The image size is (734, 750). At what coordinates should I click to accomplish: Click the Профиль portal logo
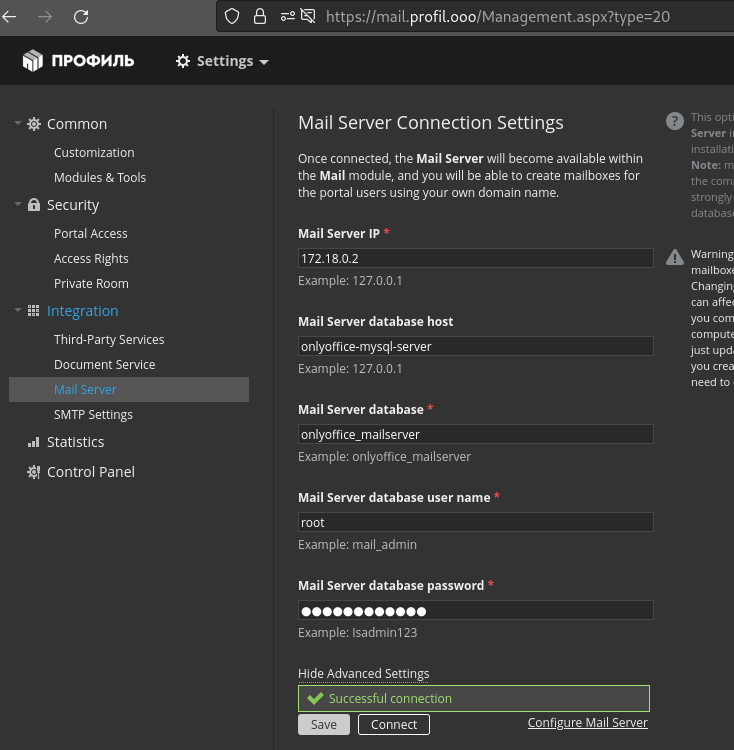pos(78,61)
